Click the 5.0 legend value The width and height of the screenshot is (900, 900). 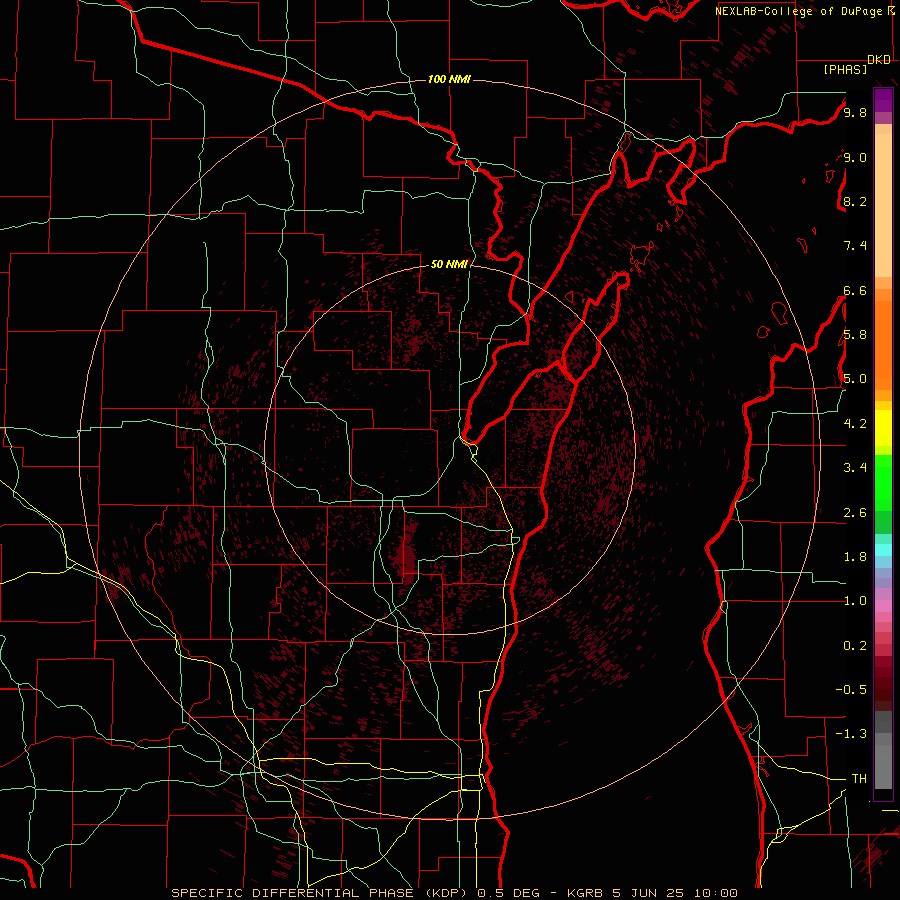coord(855,379)
